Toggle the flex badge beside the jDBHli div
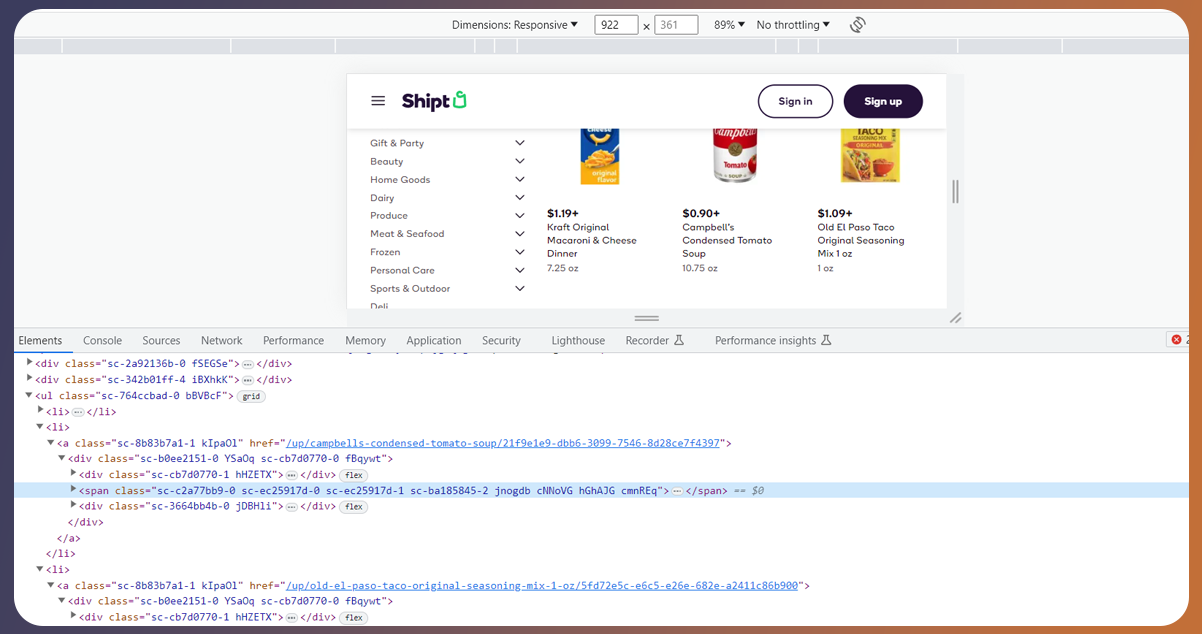The height and width of the screenshot is (634, 1202). pyautogui.click(x=353, y=507)
